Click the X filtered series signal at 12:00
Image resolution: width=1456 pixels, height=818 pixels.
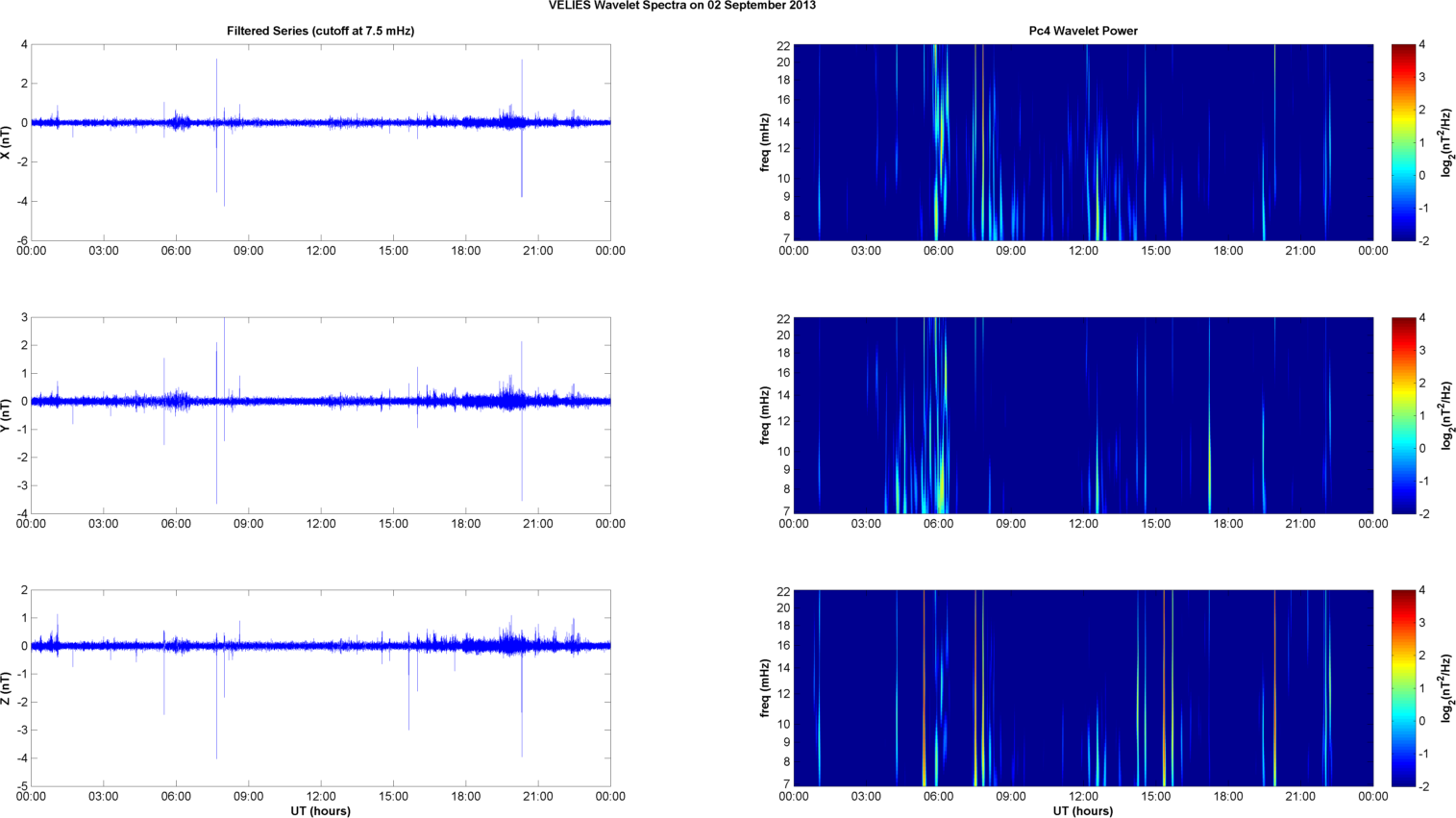(x=321, y=123)
